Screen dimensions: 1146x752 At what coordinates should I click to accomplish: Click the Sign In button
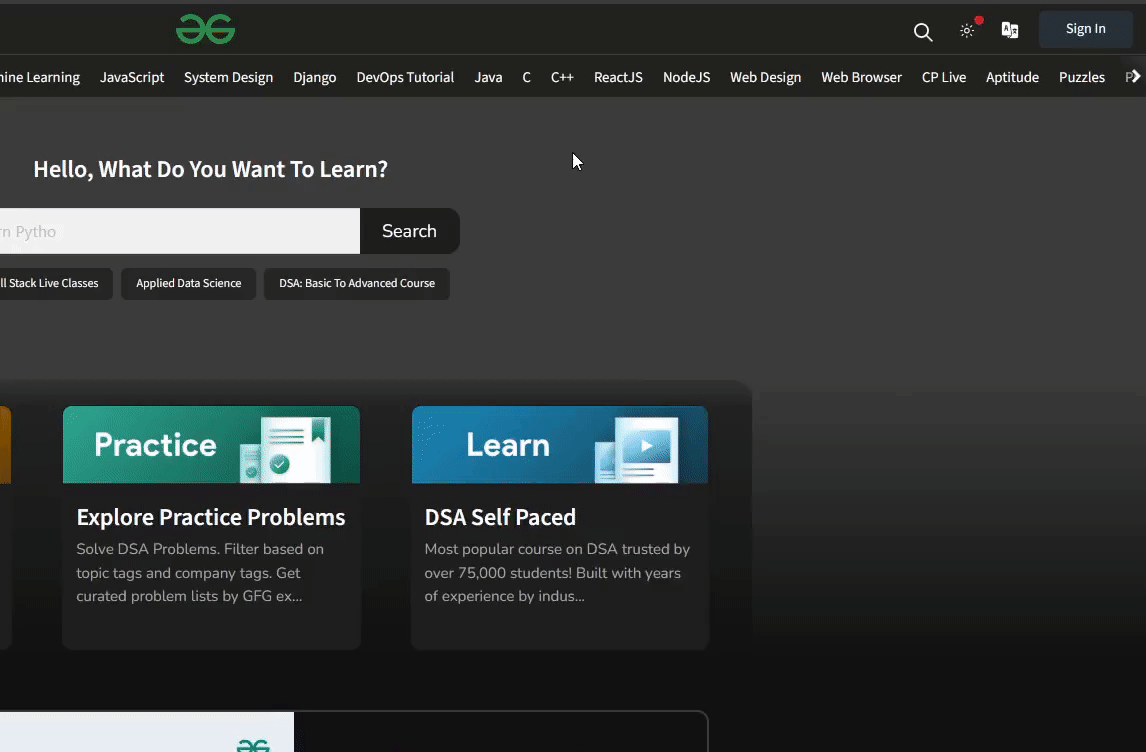click(1085, 29)
